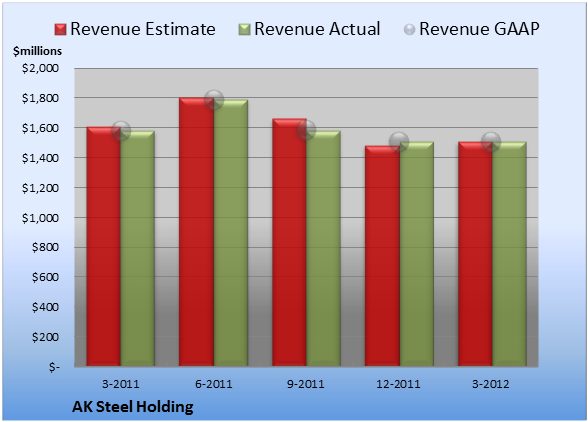The image size is (588, 422).
Task: Click the 'AK Steel Holding' chart title
Action: click(133, 407)
